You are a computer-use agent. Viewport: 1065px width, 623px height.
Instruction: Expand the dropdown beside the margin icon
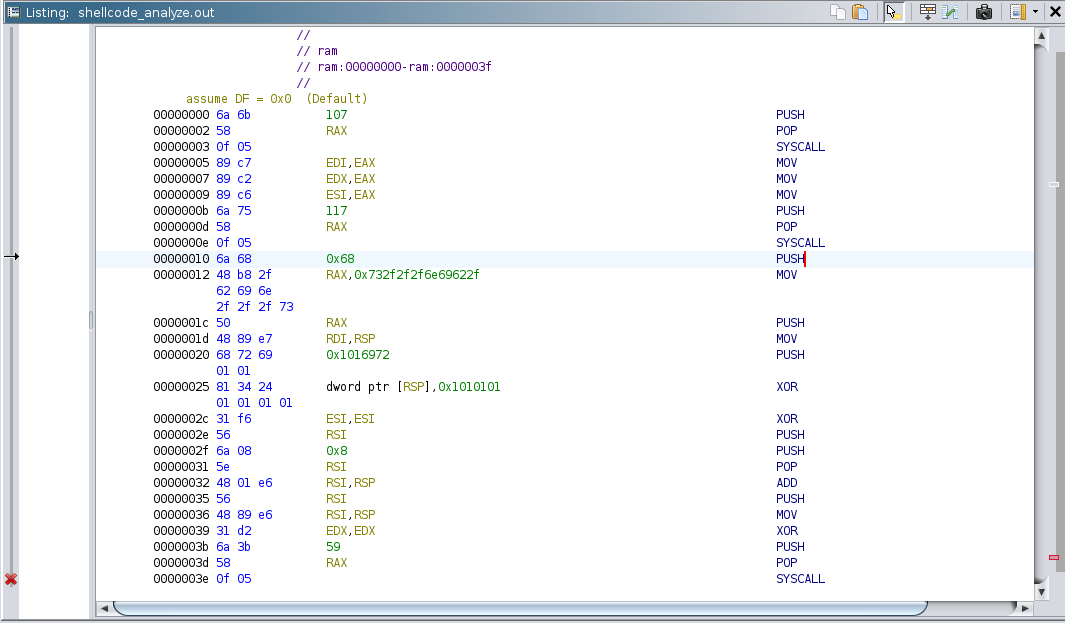[x=1034, y=11]
